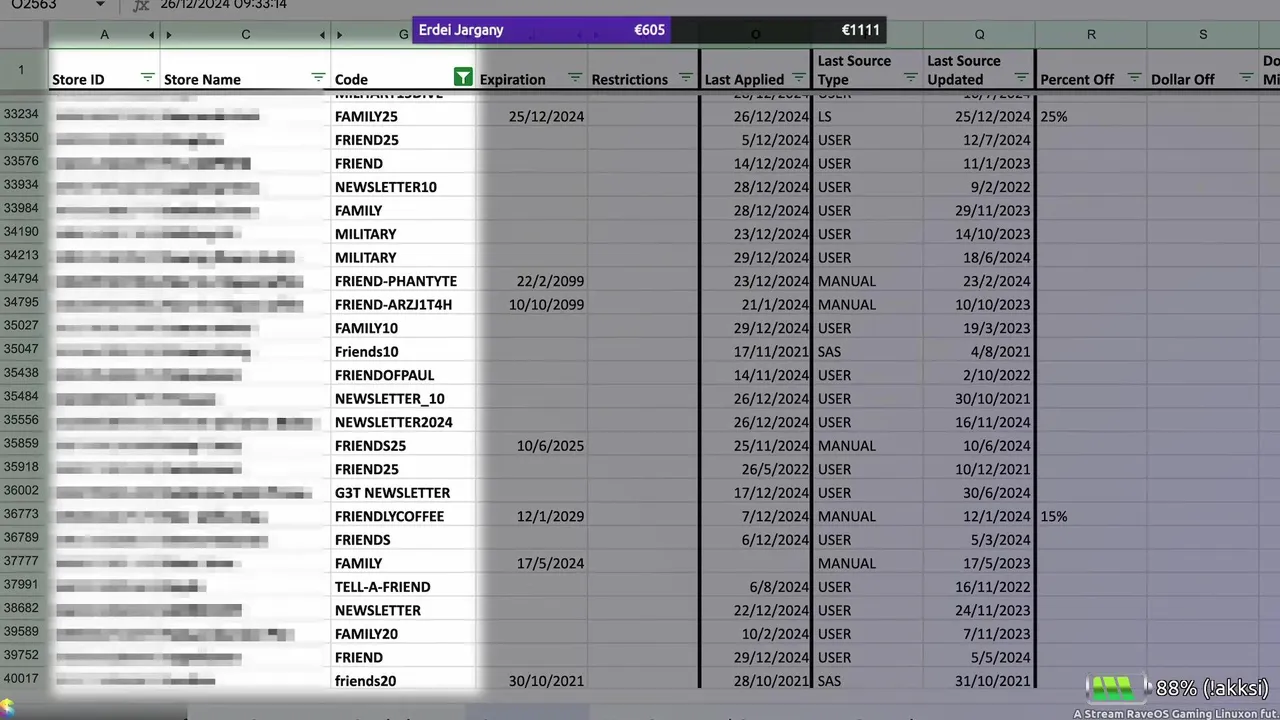Screen dimensions: 1280x720
Task: Click the TELL-A-FRIEND code cell
Action: tap(403, 586)
